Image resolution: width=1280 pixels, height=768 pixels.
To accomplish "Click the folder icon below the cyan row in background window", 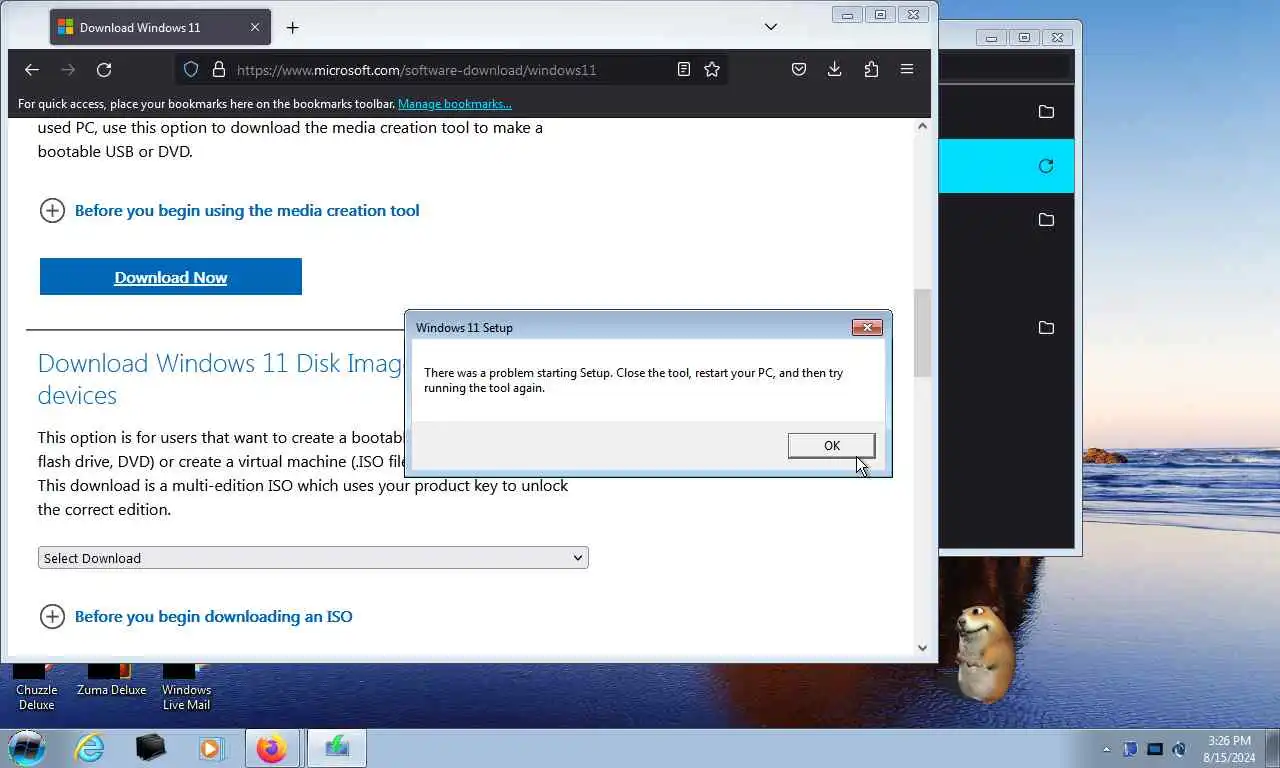I will point(1046,220).
